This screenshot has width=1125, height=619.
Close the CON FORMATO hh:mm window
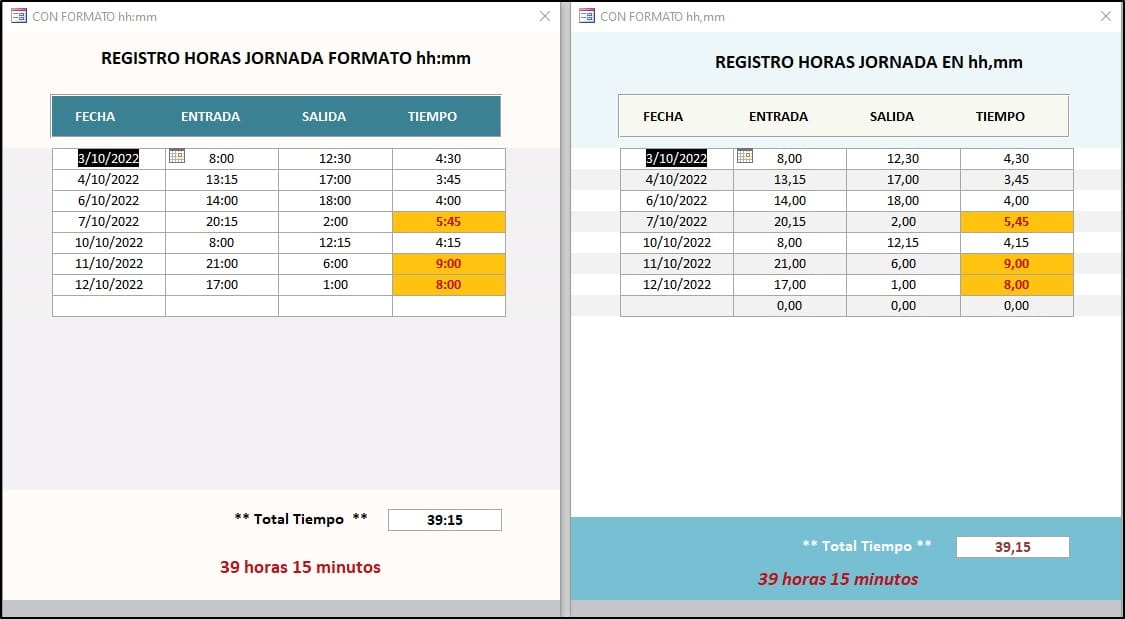(x=544, y=16)
